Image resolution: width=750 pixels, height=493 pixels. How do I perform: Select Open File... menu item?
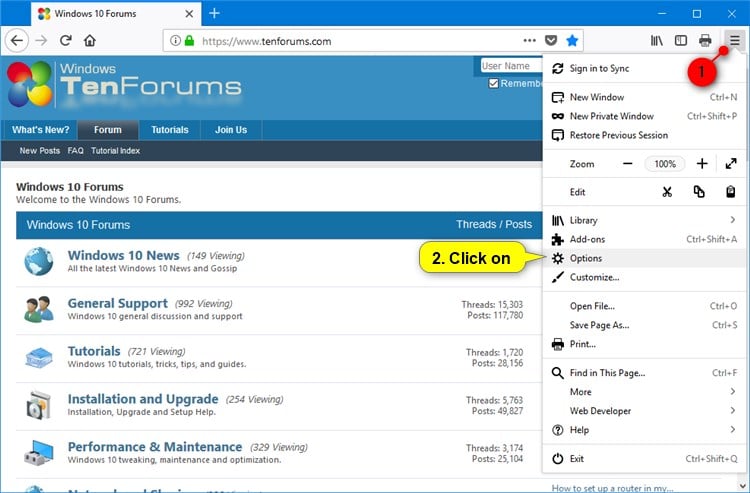[x=644, y=306]
